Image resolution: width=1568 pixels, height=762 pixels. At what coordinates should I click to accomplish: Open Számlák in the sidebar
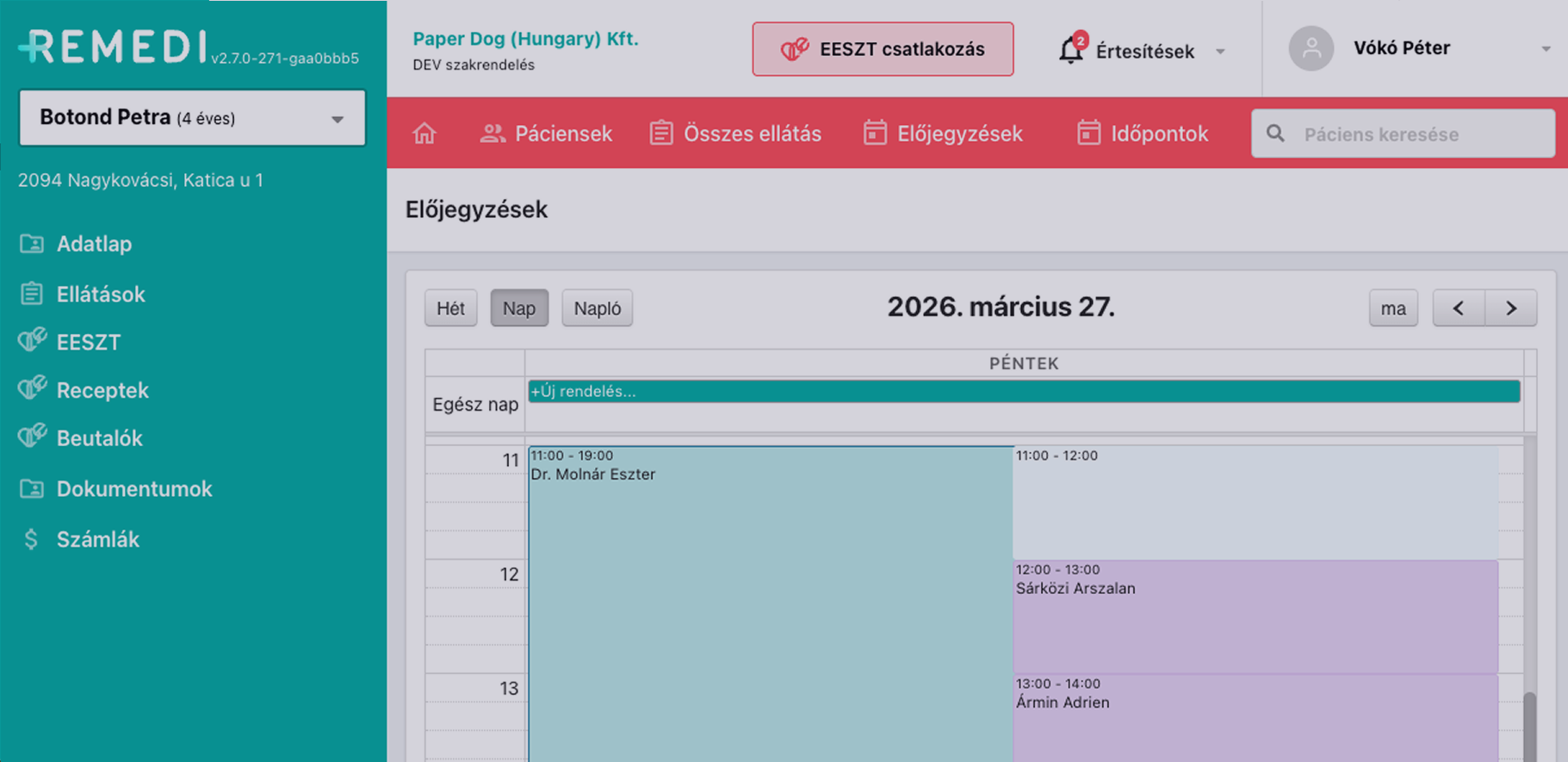click(x=98, y=539)
